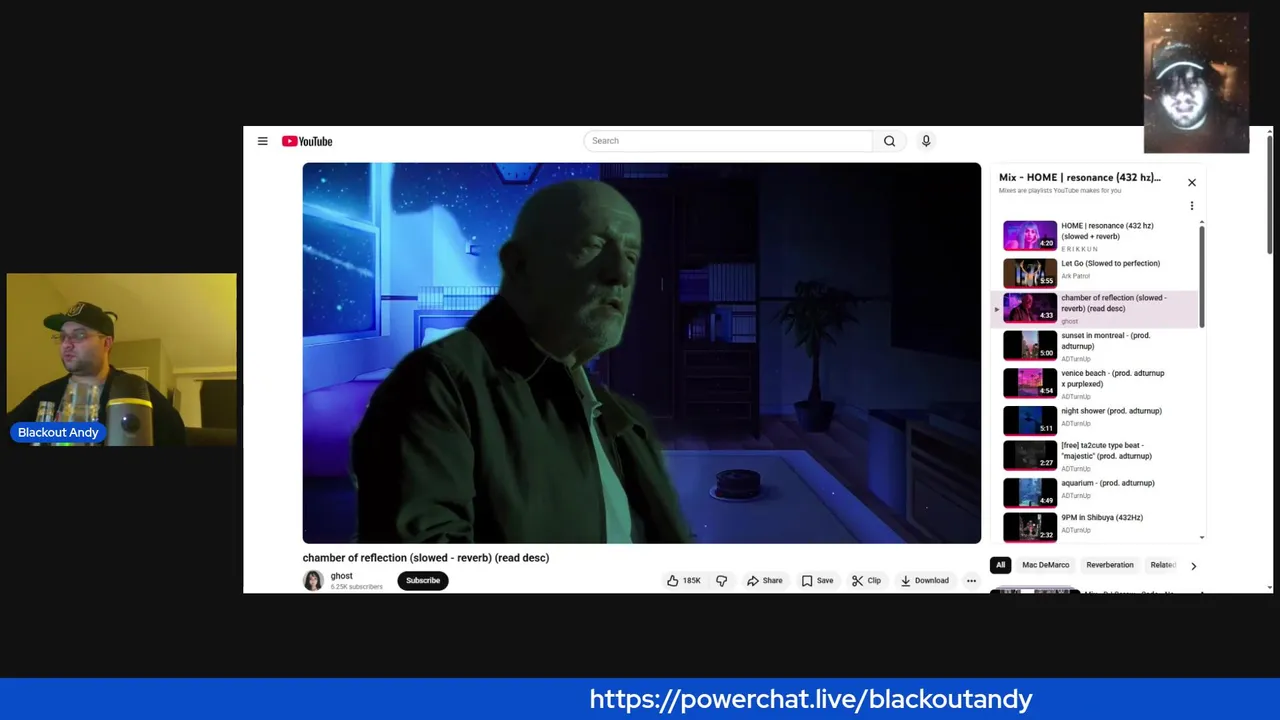Like the video with 185K likes

tap(684, 580)
